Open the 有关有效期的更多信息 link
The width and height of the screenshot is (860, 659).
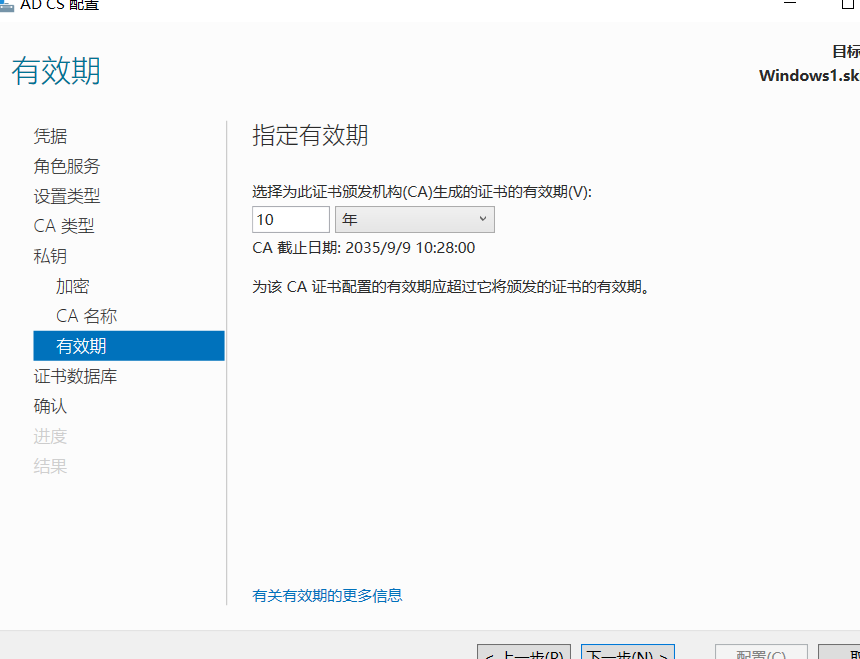point(327,595)
